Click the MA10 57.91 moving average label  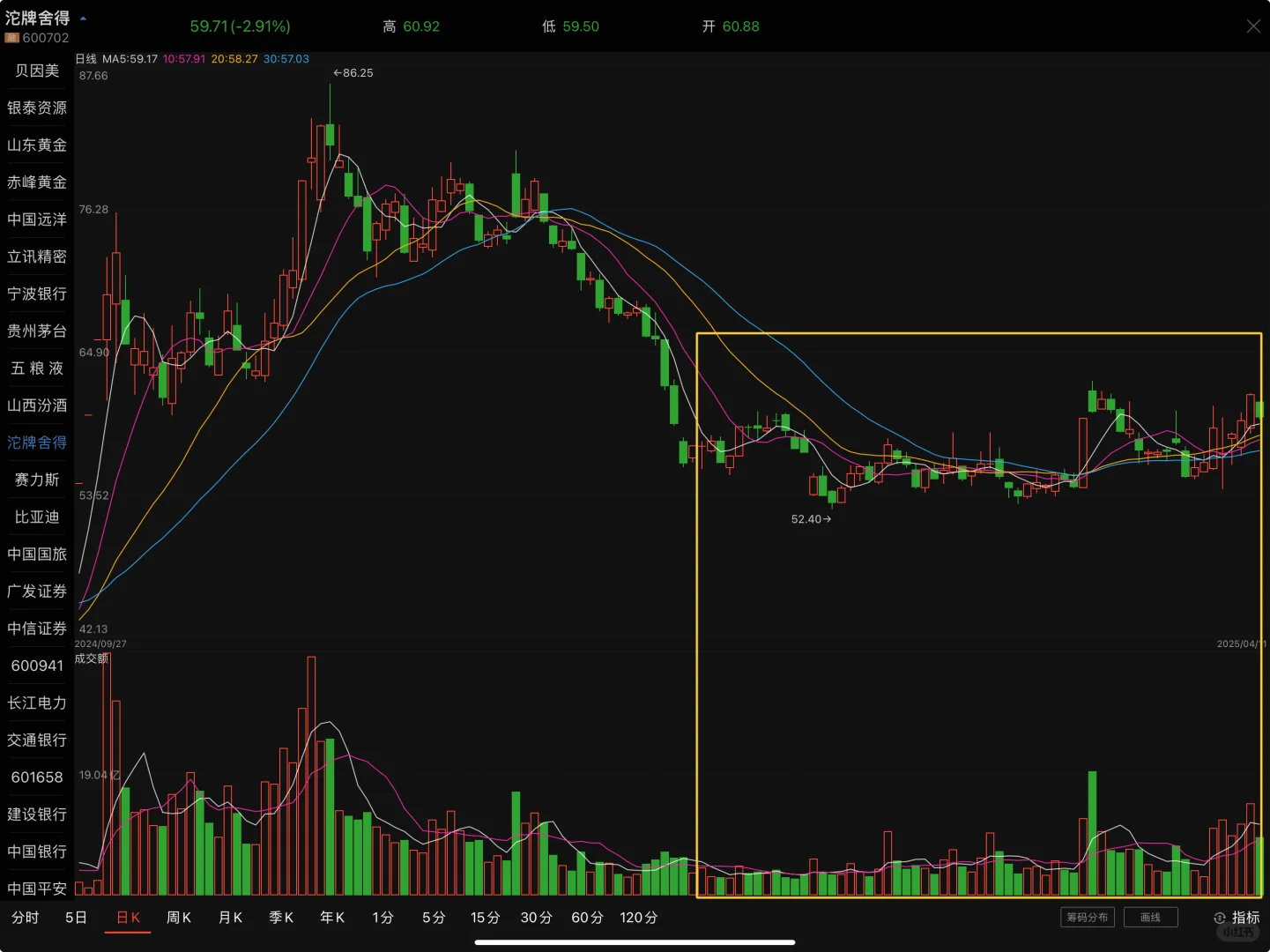tap(184, 59)
